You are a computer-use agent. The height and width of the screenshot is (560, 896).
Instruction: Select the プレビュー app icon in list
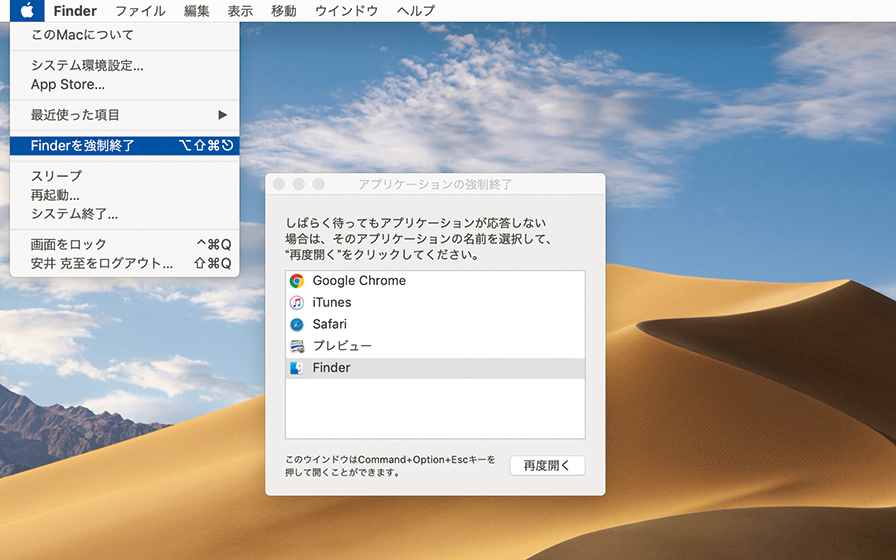pos(297,346)
